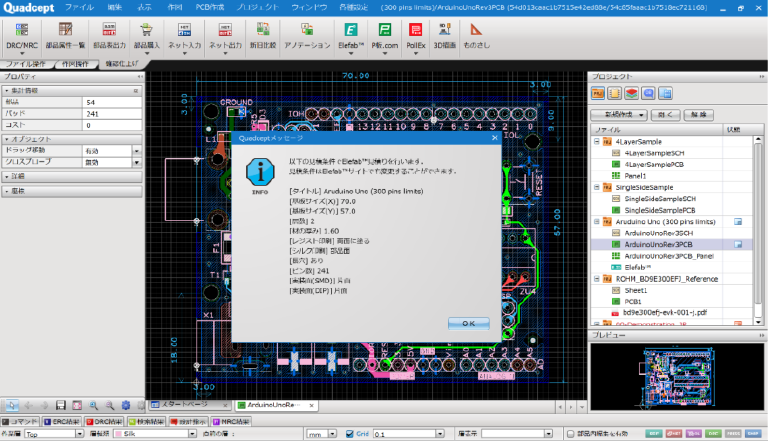
Task: Collapse the 4LayerSample project node
Action: click(597, 142)
